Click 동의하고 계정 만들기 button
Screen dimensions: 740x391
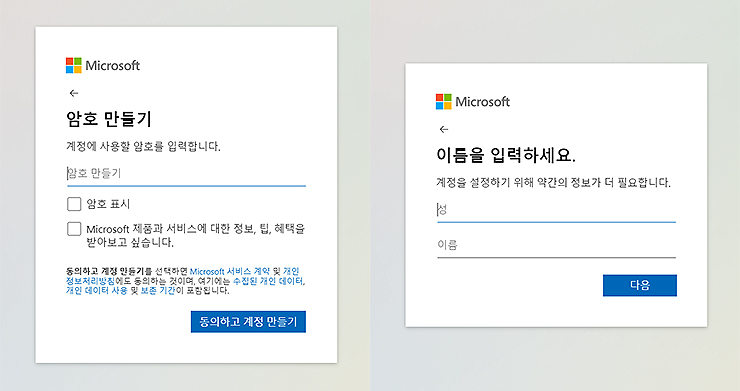(248, 322)
